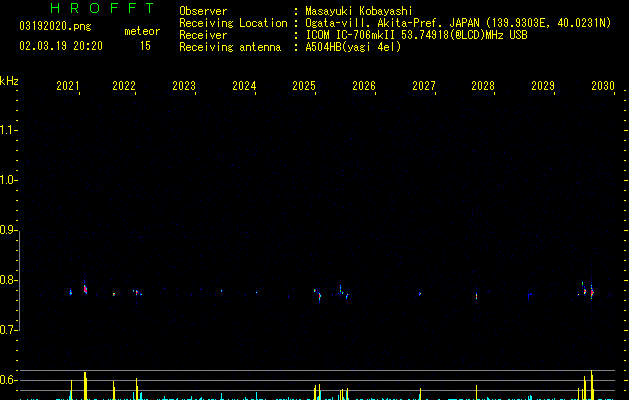629x400 pixels.
Task: Click the 0.8 kHz axis label
Action: 9,280
